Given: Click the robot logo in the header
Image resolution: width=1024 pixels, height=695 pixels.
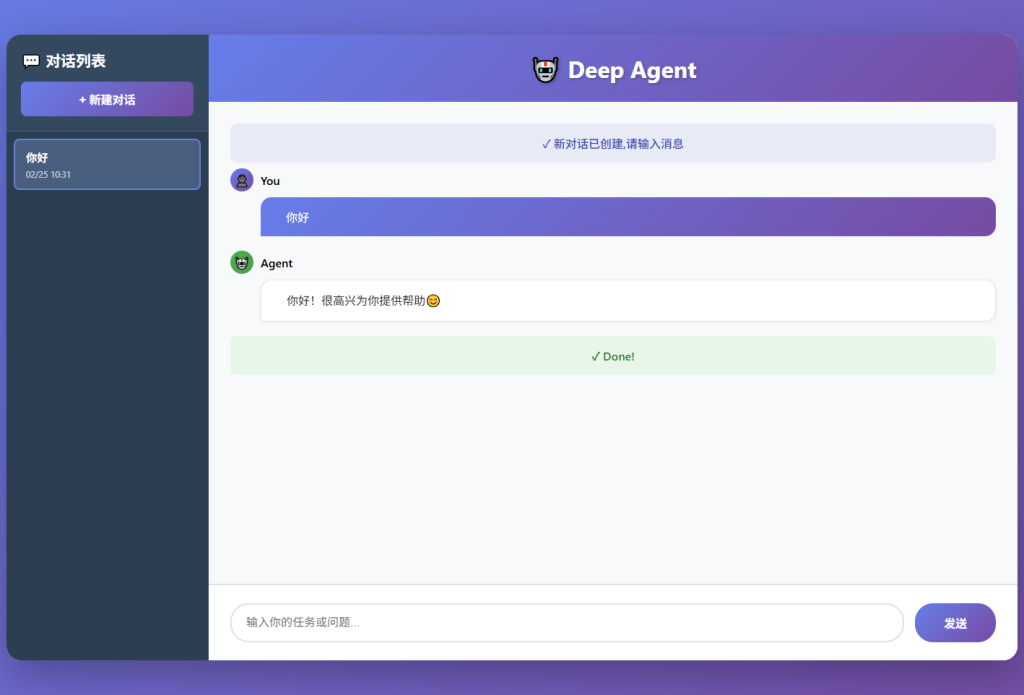Looking at the screenshot, I should (x=545, y=70).
